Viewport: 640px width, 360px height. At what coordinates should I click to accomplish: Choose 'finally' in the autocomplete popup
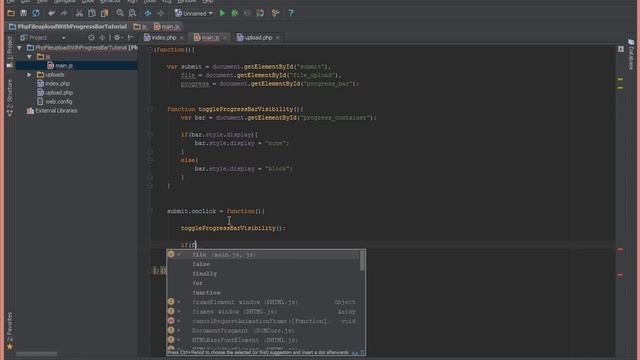pyautogui.click(x=263, y=273)
